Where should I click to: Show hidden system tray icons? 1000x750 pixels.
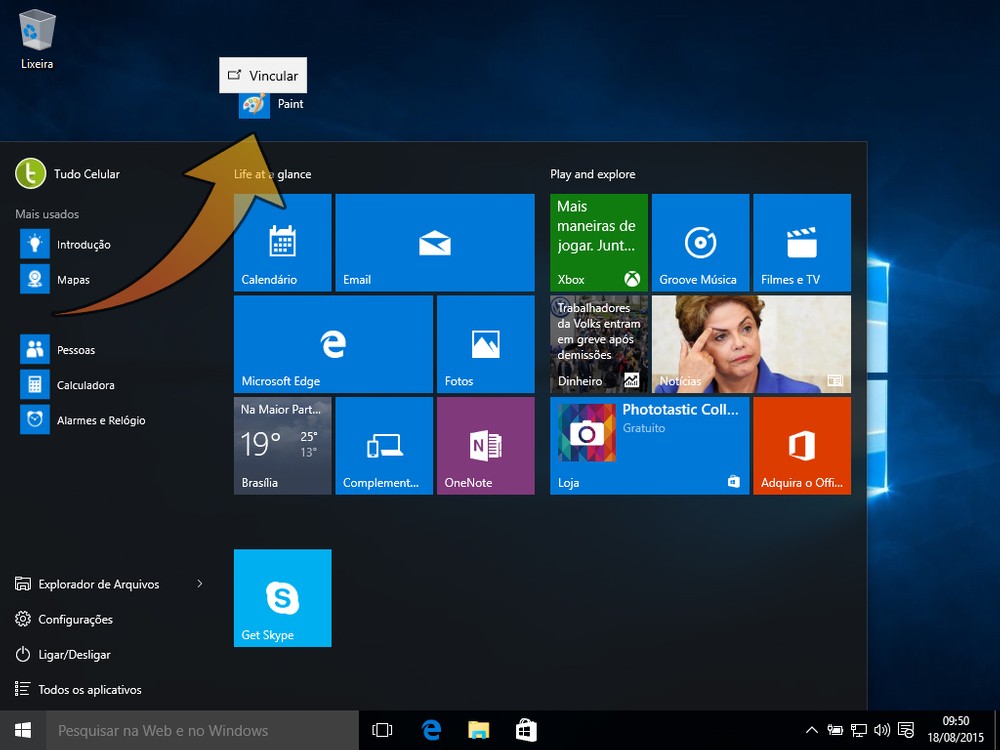(811, 731)
